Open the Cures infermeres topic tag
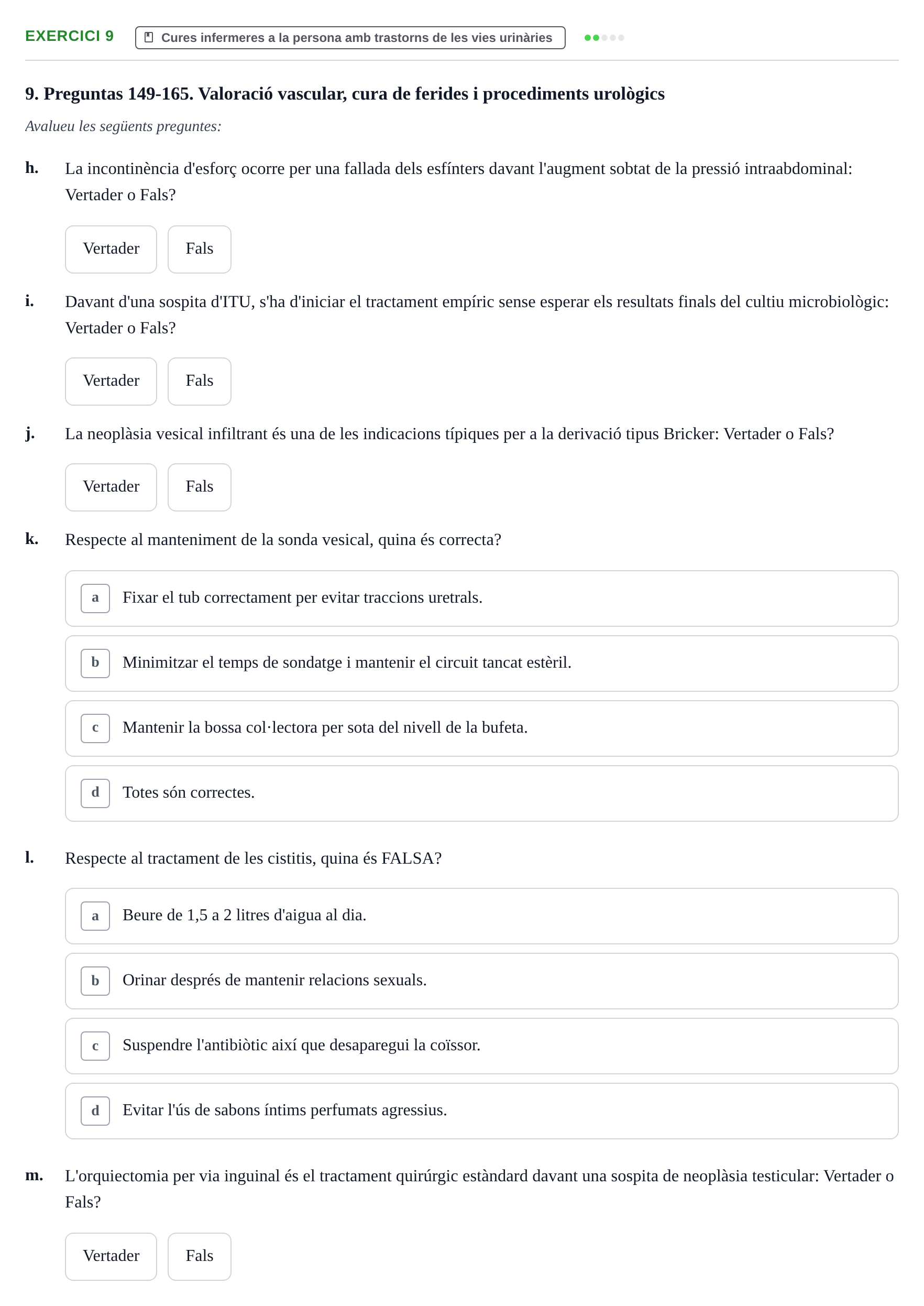The height and width of the screenshot is (1306, 924). [350, 38]
